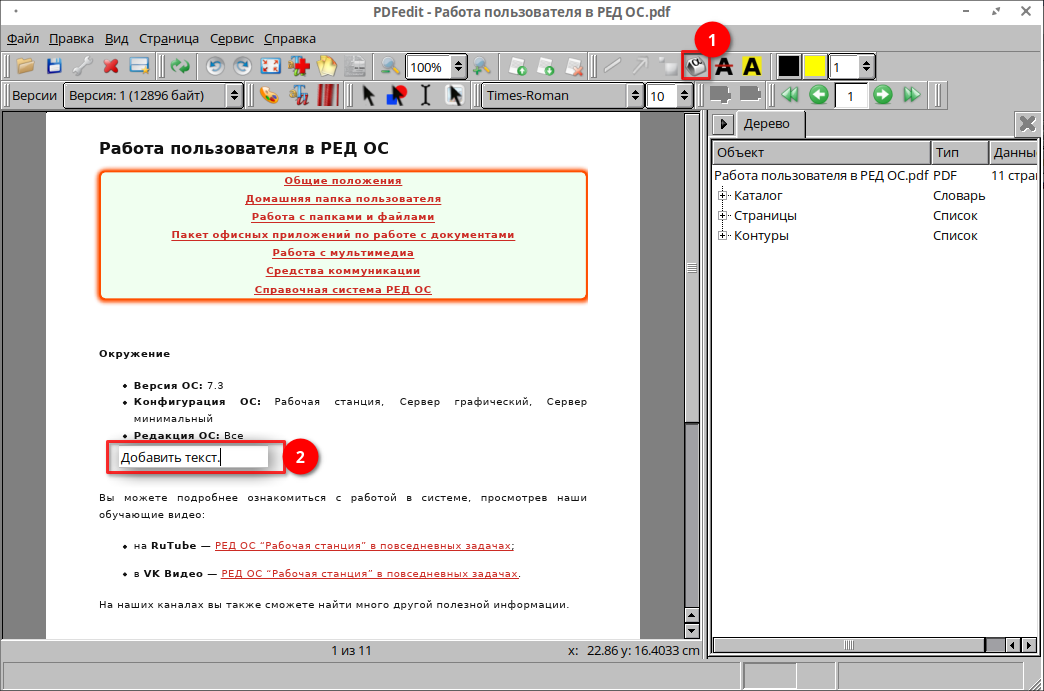Expand the Страницы tree node
1044x691 pixels.
pos(723,216)
